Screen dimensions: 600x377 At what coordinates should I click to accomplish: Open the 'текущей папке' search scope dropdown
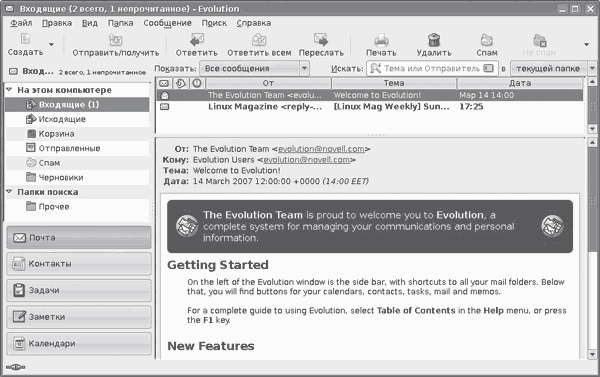553,69
